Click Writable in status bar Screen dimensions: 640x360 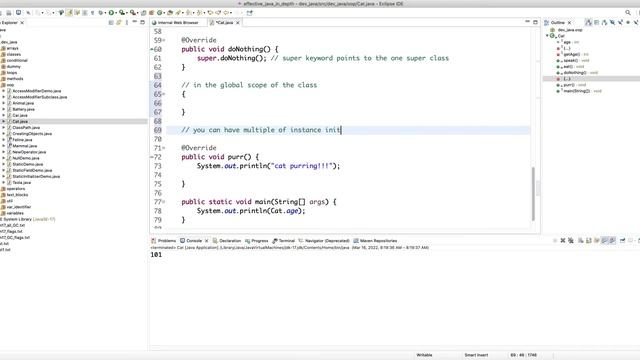(x=424, y=355)
